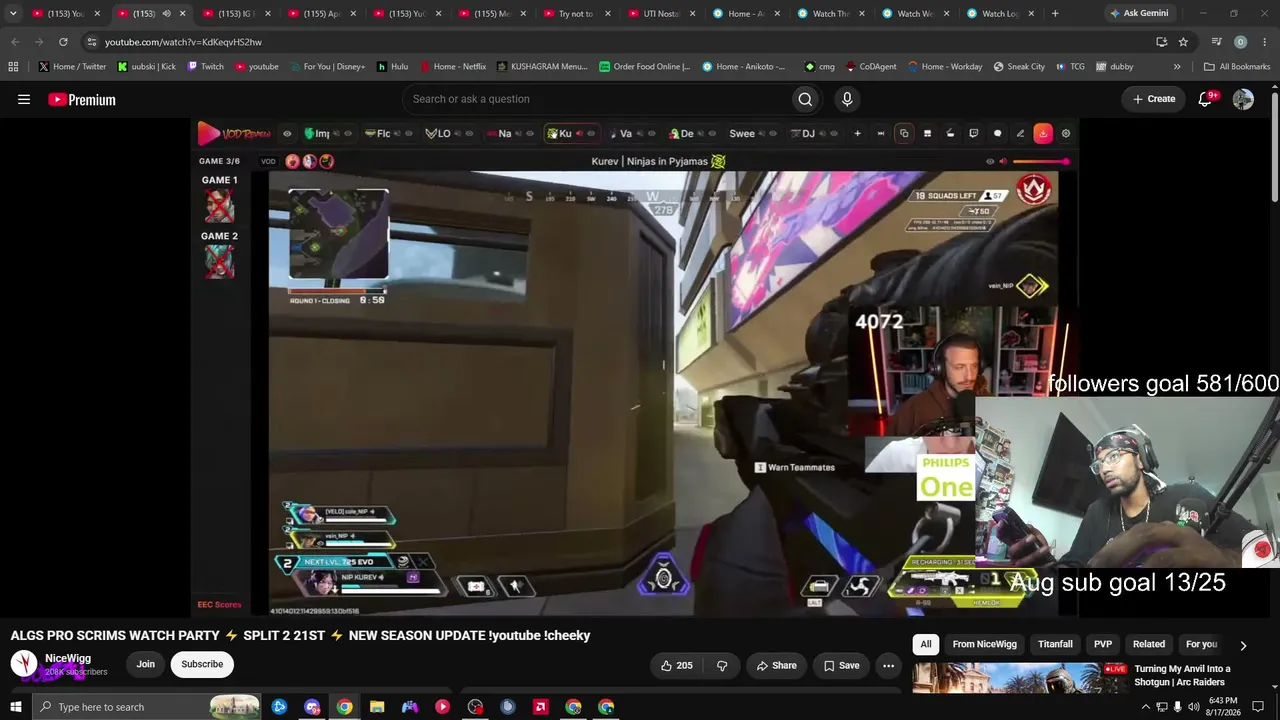Screen dimensions: 1280x720
Task: Bookmark this page with the star
Action: click(1183, 42)
